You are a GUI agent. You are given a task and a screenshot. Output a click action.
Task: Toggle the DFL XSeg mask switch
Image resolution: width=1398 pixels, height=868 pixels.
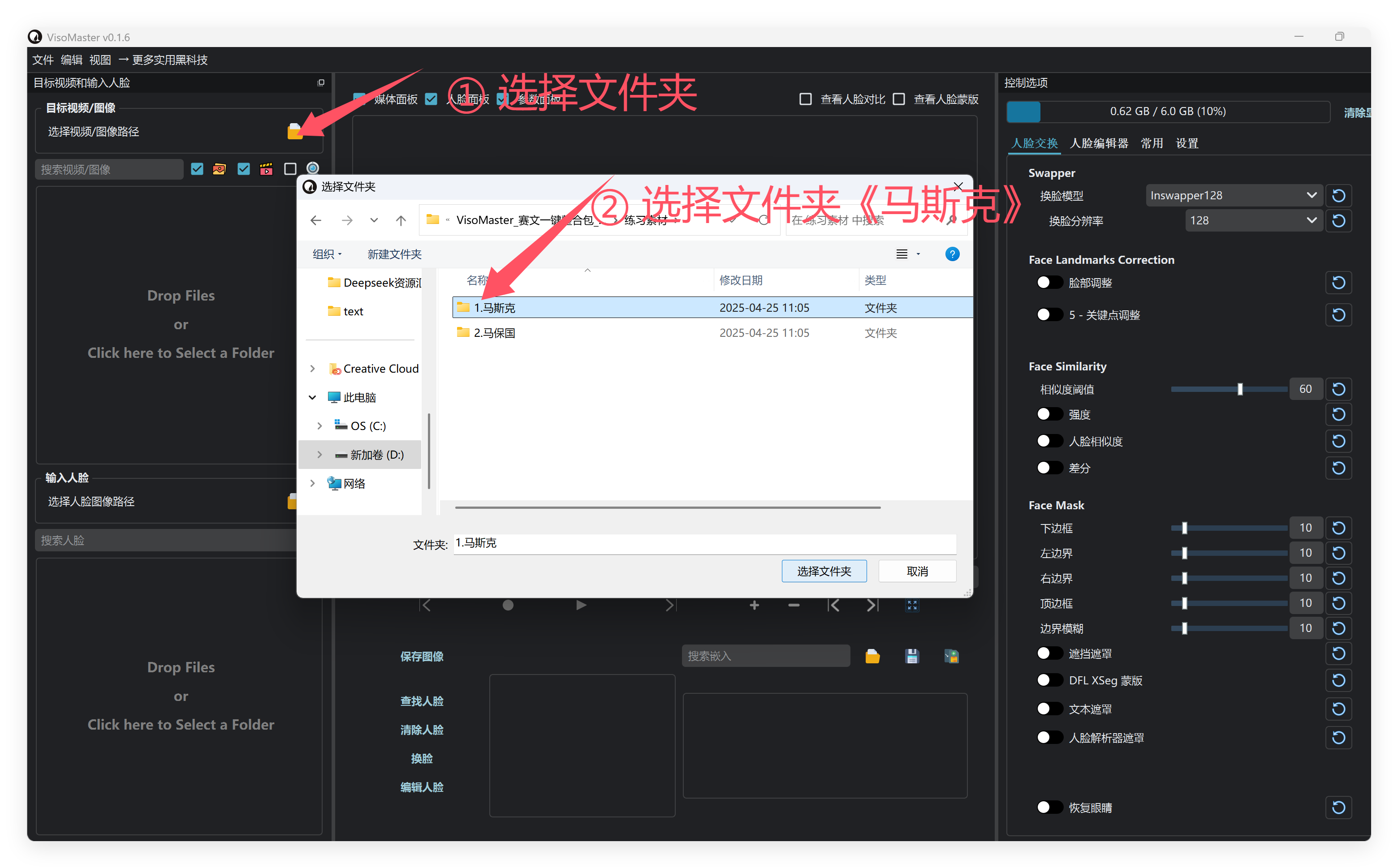click(x=1049, y=680)
